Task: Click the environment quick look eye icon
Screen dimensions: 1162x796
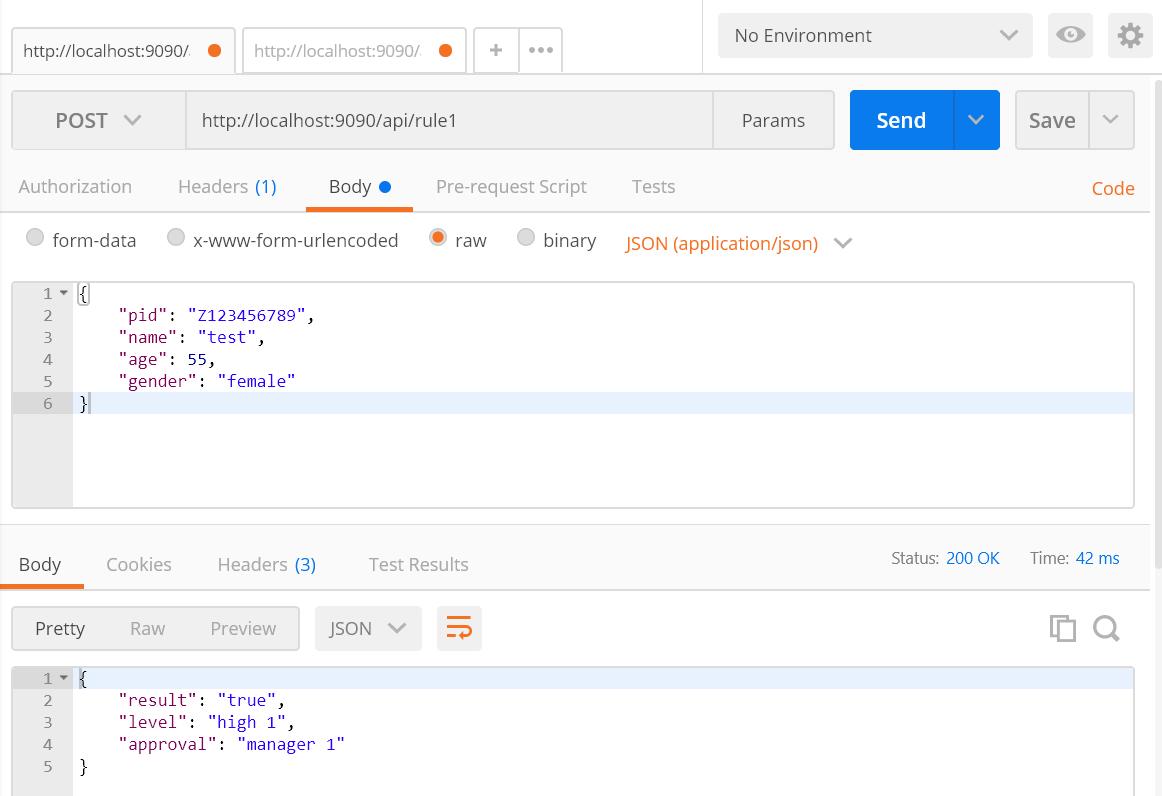Action: pyautogui.click(x=1070, y=35)
